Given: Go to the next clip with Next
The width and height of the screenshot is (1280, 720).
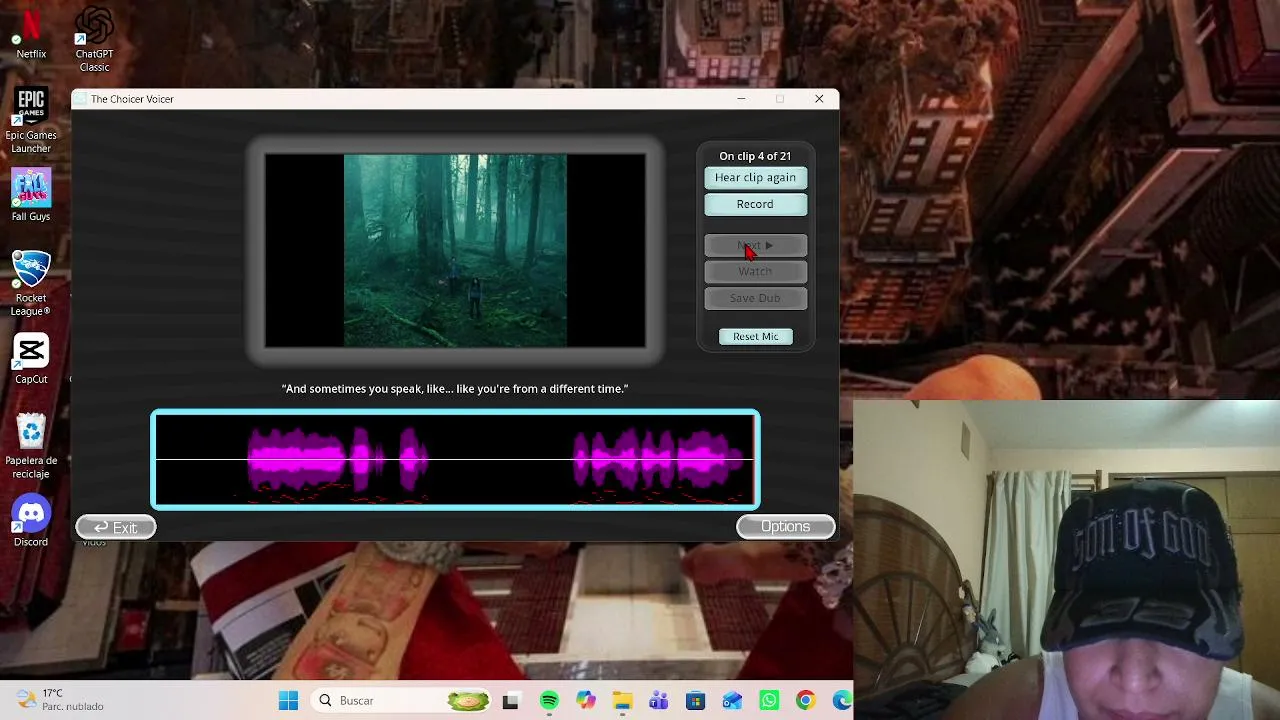Looking at the screenshot, I should click(755, 246).
